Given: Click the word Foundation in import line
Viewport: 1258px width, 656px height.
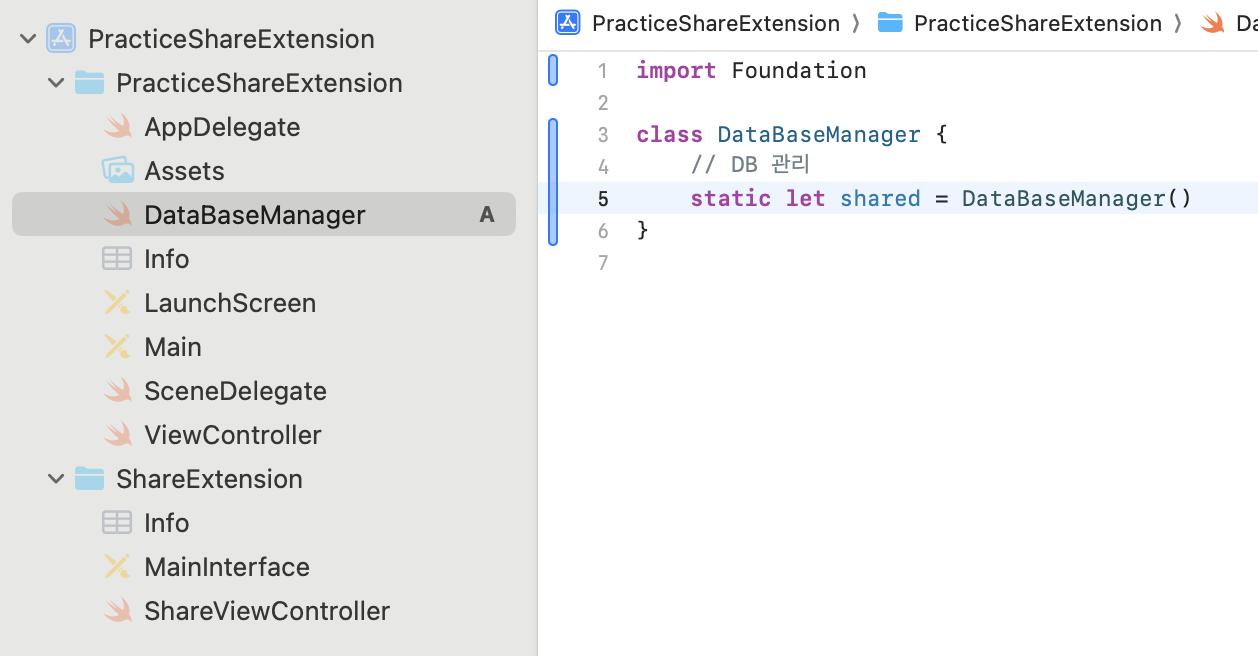Looking at the screenshot, I should point(798,71).
